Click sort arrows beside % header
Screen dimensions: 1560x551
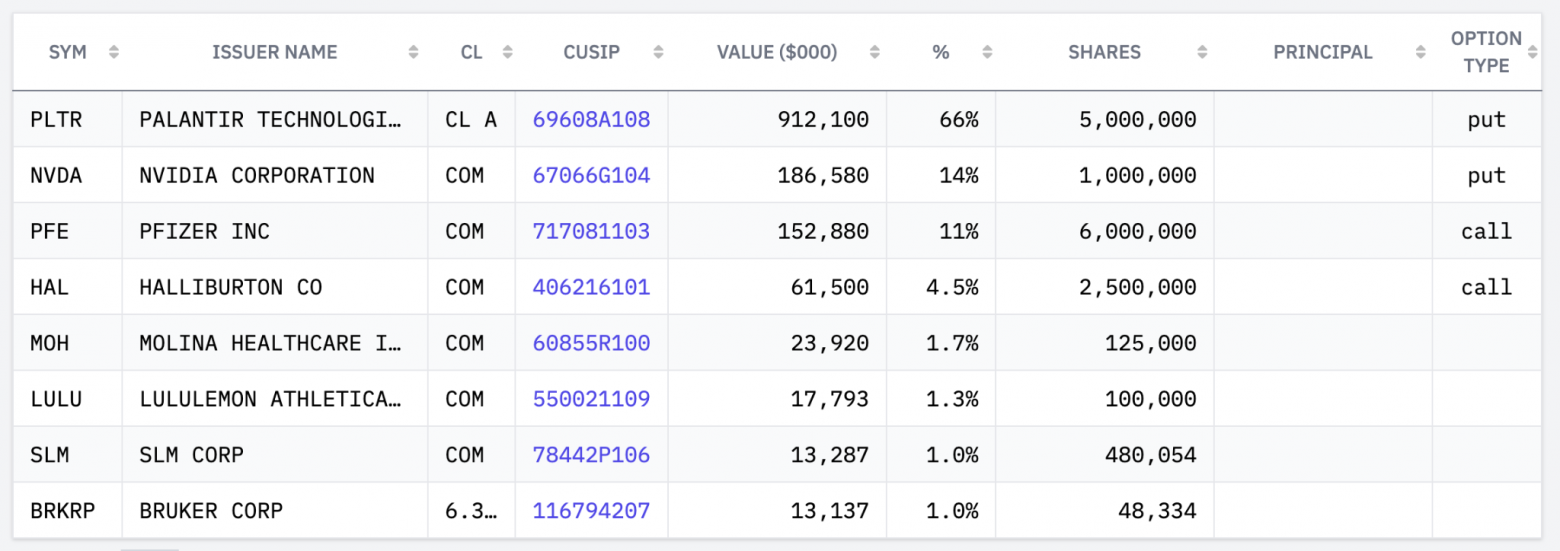[x=987, y=52]
